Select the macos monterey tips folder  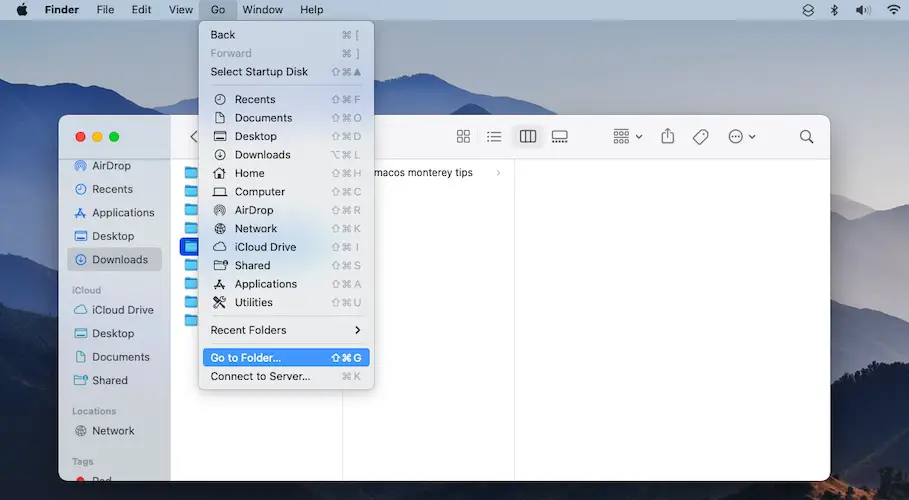click(x=422, y=173)
